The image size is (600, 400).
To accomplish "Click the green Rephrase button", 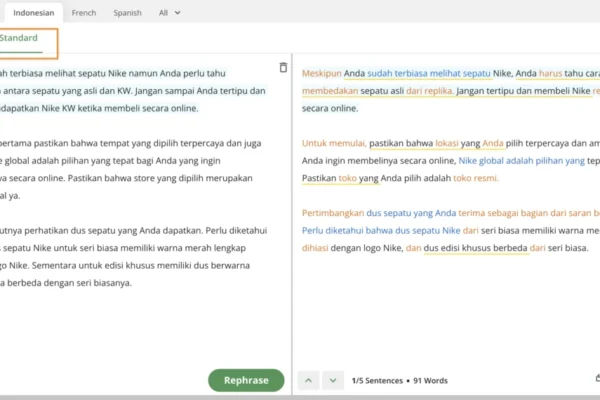I will click(246, 380).
